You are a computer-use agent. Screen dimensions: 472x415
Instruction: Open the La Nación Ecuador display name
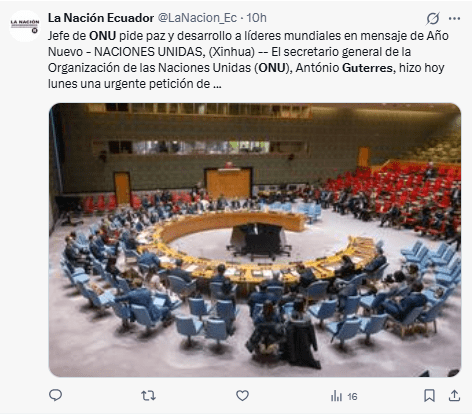(101, 18)
